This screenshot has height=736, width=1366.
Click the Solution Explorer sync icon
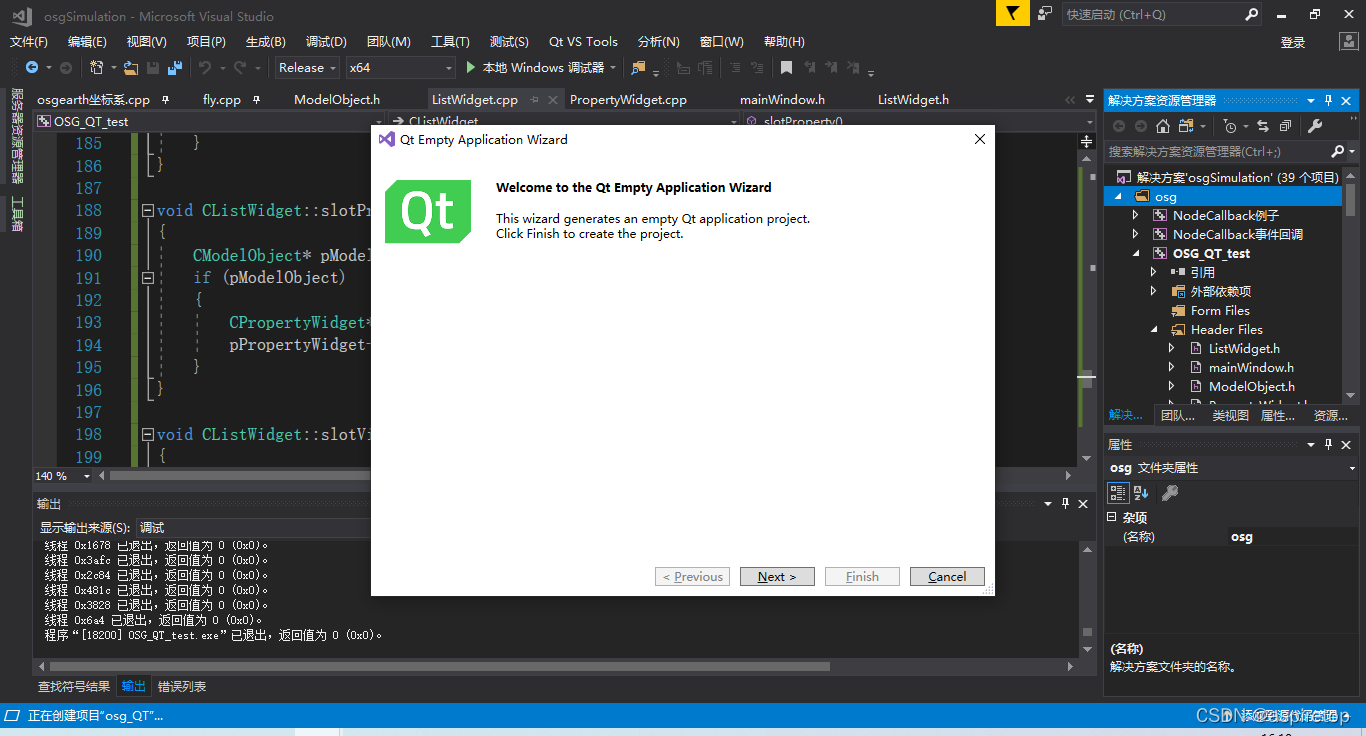(1263, 126)
